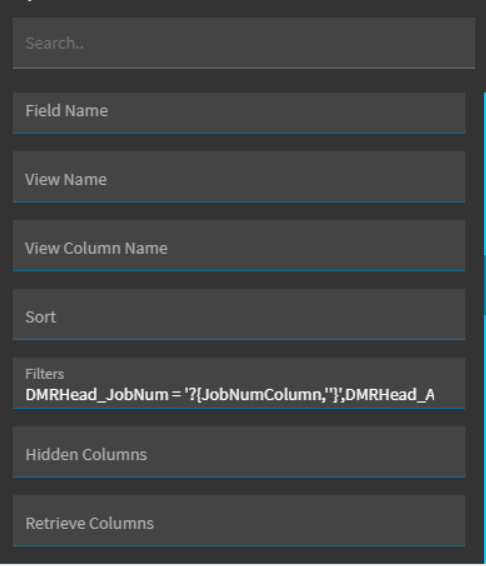Viewport: 486px width, 566px height.
Task: Select the Retrieve Columns field
Action: (x=239, y=521)
